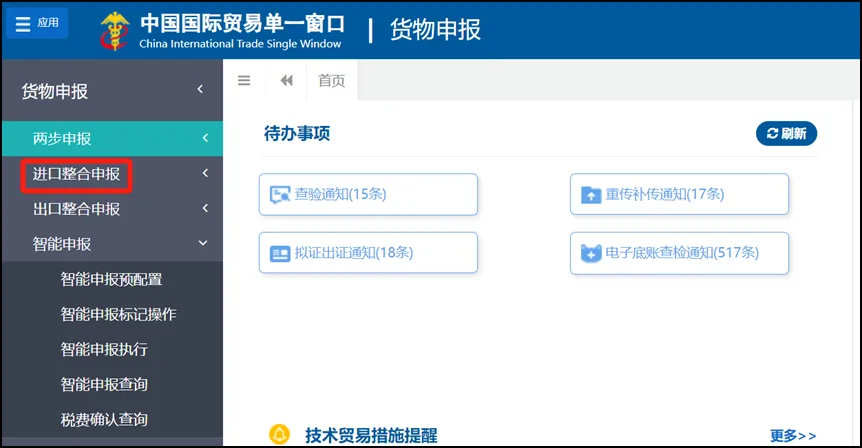The image size is (862, 448).
Task: Expand the 两步申报 chevron
Action: (x=205, y=138)
